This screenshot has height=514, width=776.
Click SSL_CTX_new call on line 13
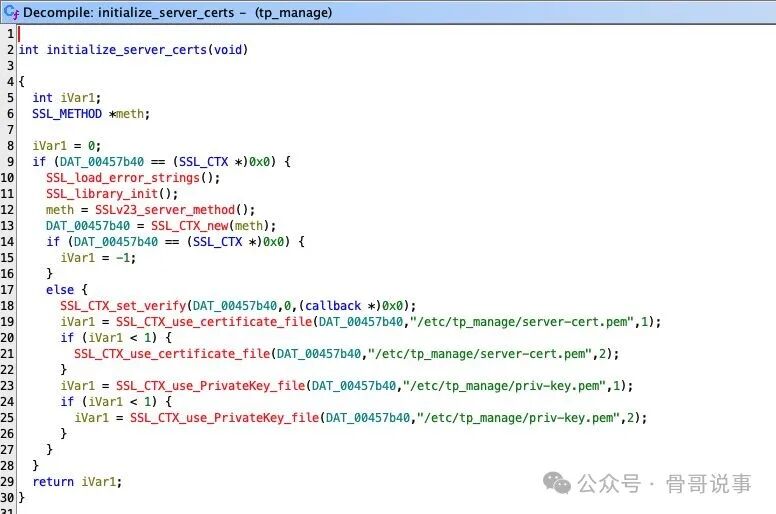coord(190,226)
